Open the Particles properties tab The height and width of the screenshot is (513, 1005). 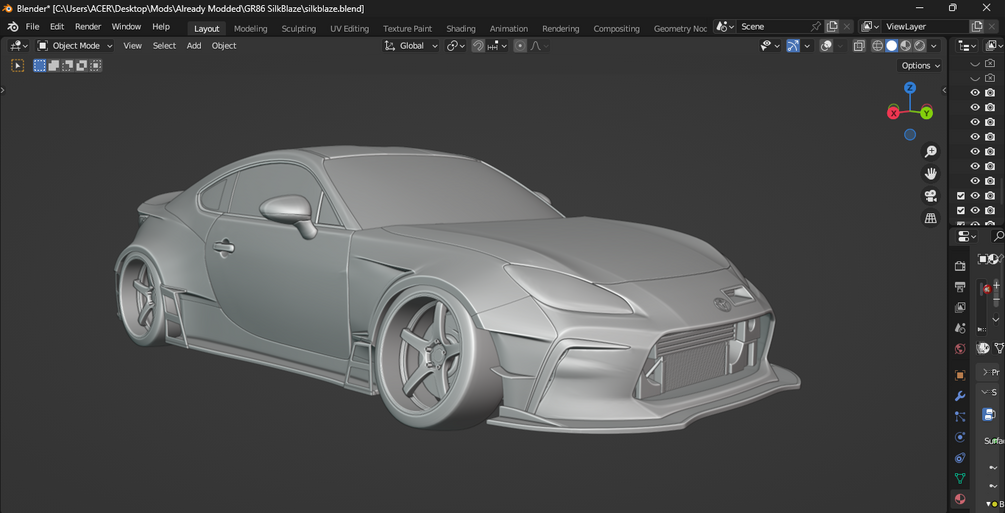[959, 417]
